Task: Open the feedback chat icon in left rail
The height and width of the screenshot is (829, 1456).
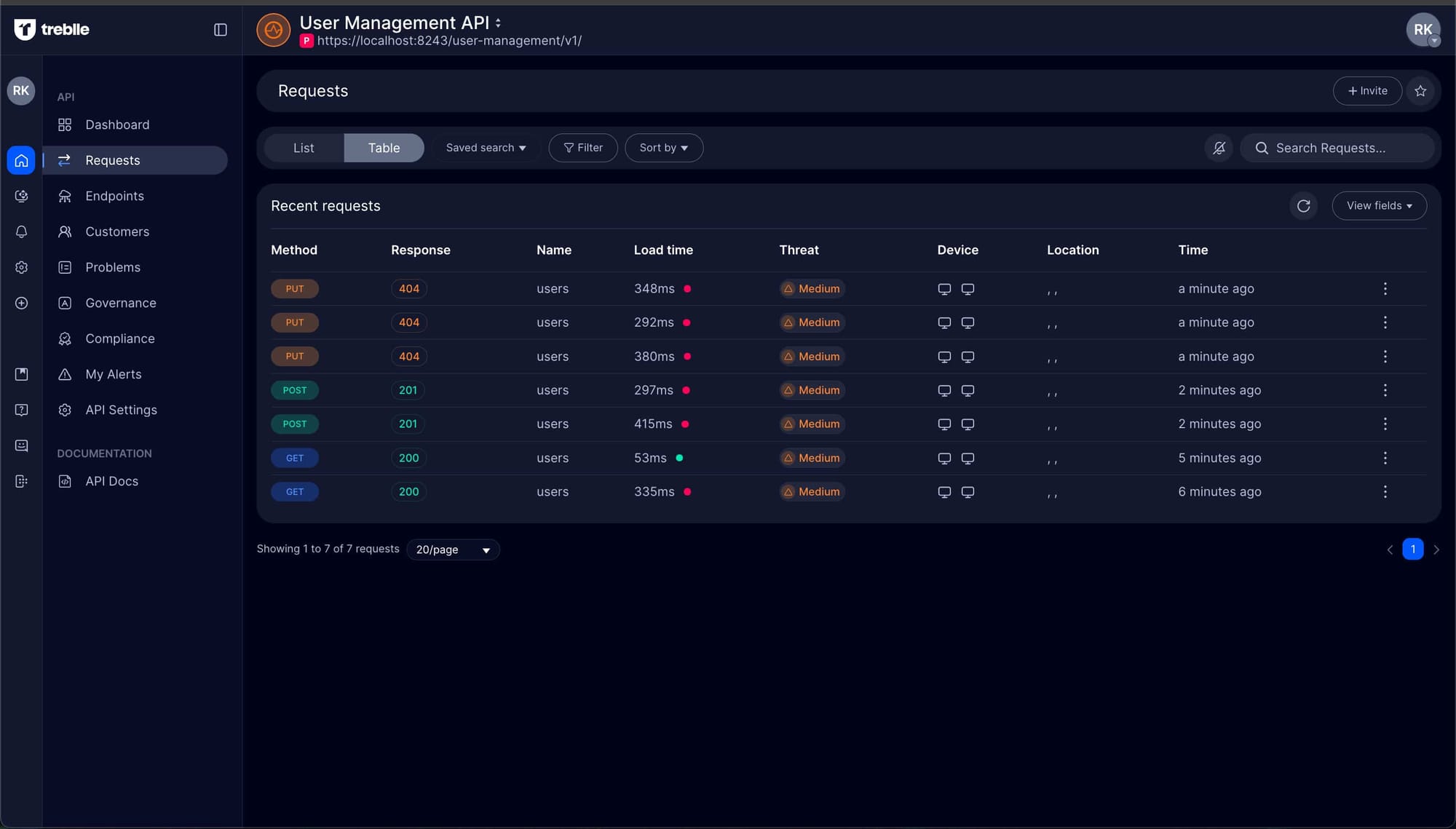Action: [21, 445]
